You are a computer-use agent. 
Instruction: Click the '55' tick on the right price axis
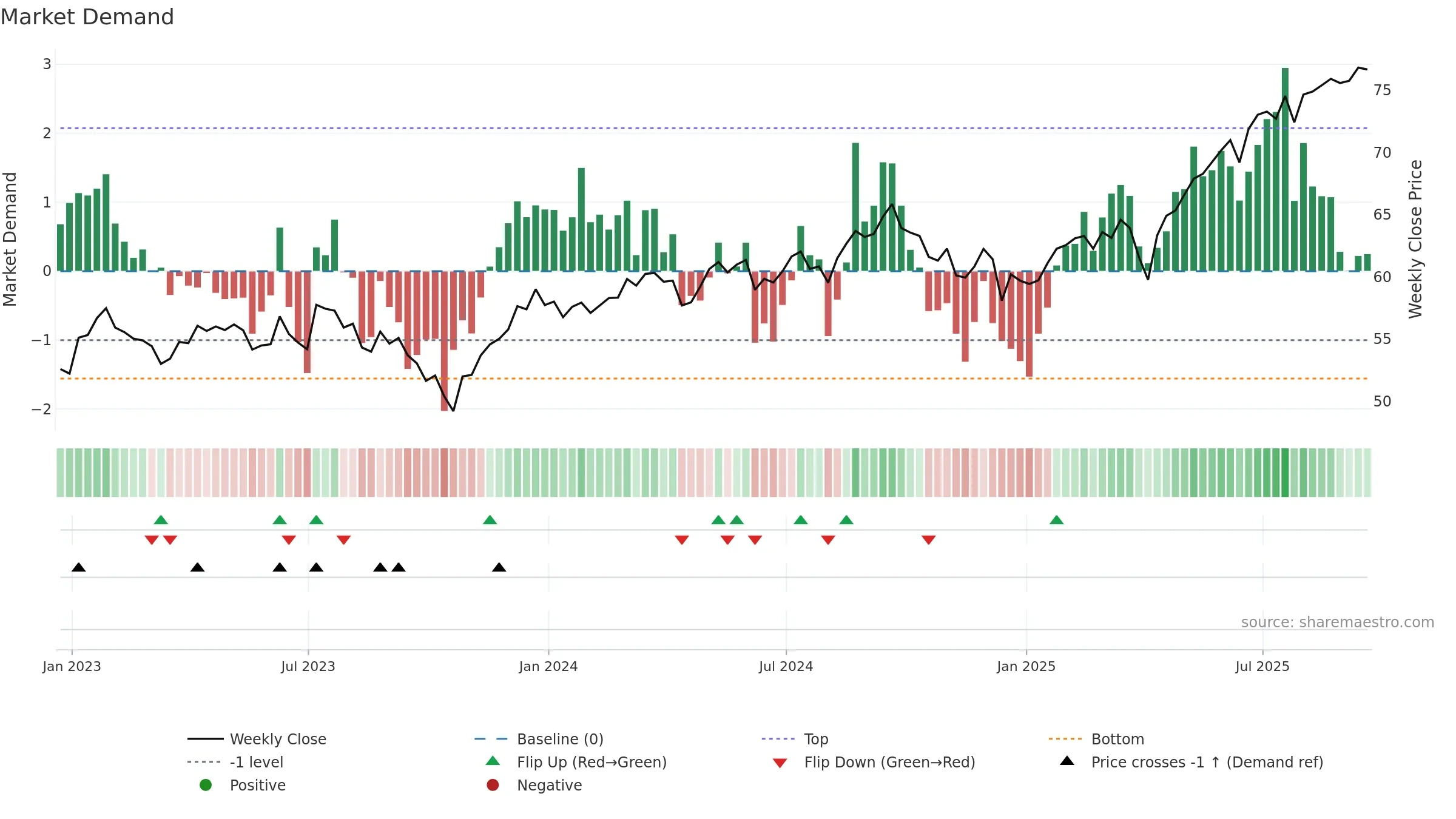point(1383,339)
